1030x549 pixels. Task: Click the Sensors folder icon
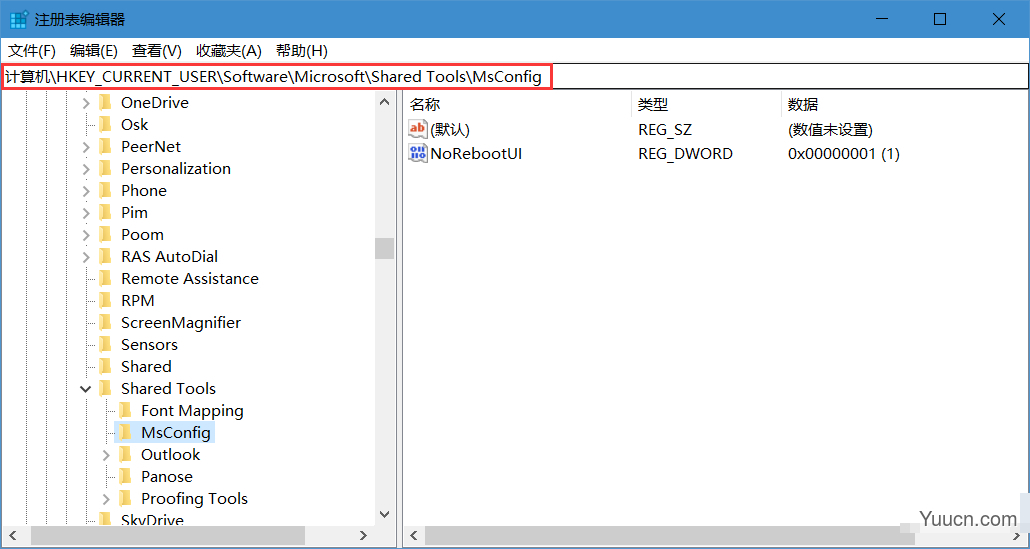pos(105,345)
